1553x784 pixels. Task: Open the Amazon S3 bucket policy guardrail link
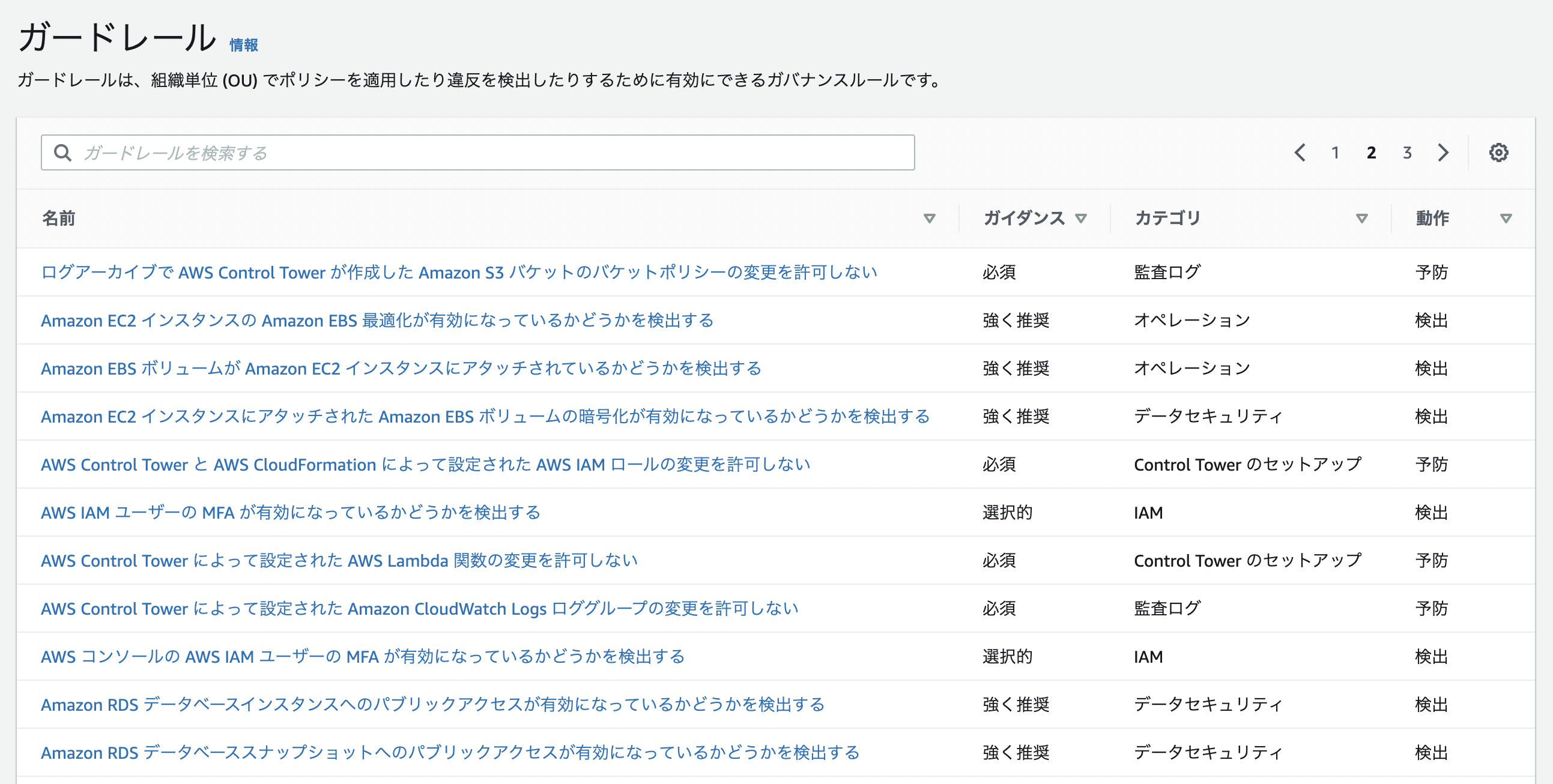458,273
